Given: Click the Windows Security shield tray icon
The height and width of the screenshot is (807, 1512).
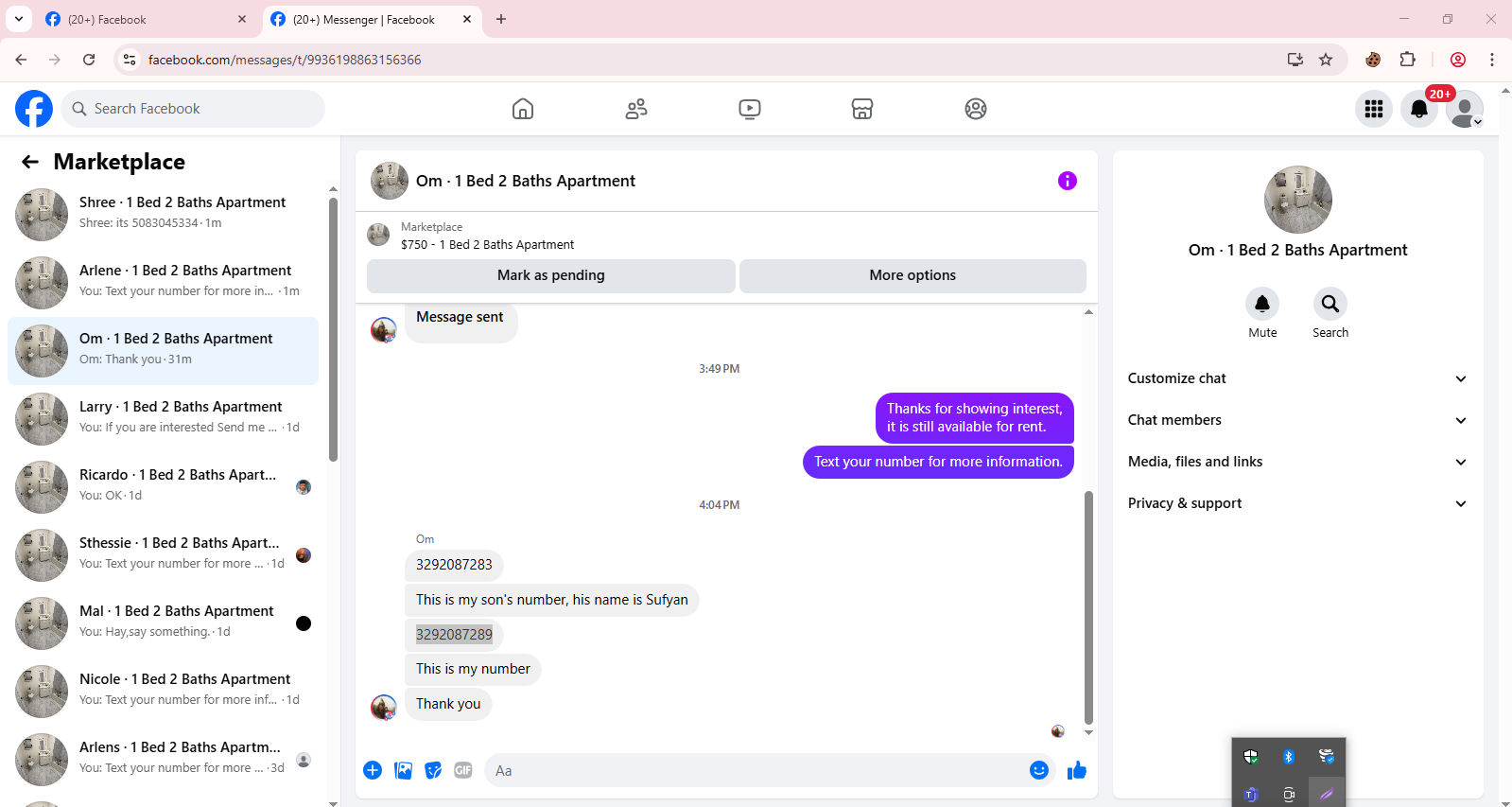Looking at the screenshot, I should pos(1251,756).
